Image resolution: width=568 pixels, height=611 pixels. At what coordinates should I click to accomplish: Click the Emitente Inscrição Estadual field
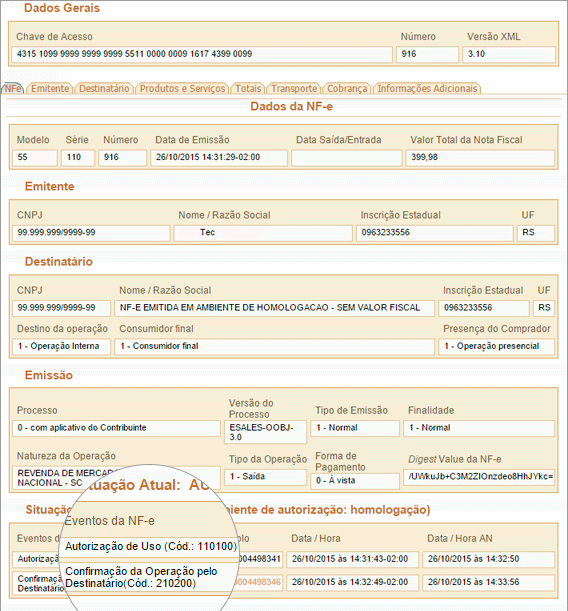click(x=434, y=233)
